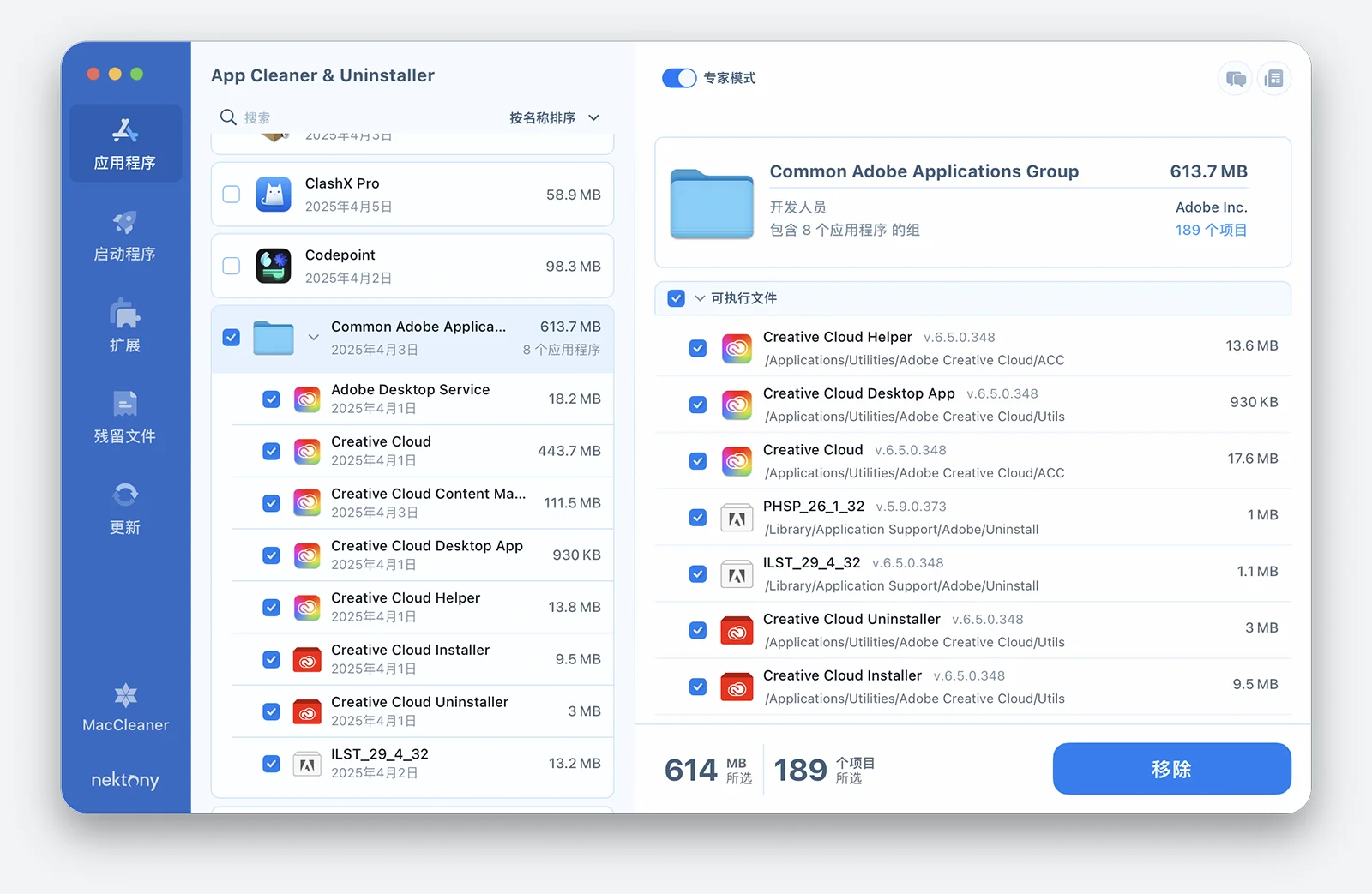Open the MacCleaner promotion item
This screenshot has width=1372, height=894.
126,708
